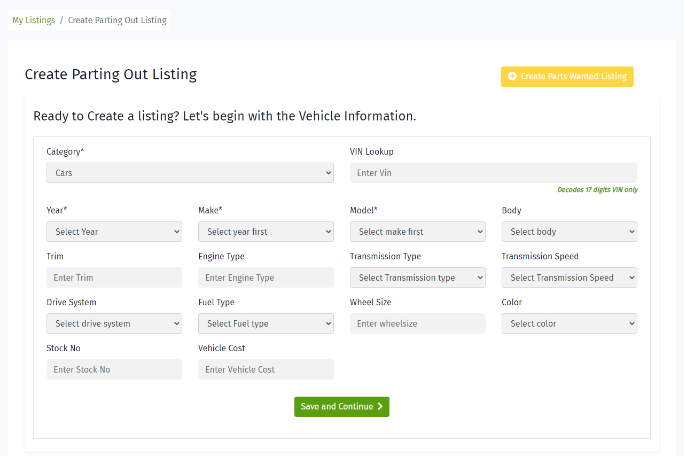Go to My Listings breadcrumb link
685x456 pixels.
coord(33,20)
